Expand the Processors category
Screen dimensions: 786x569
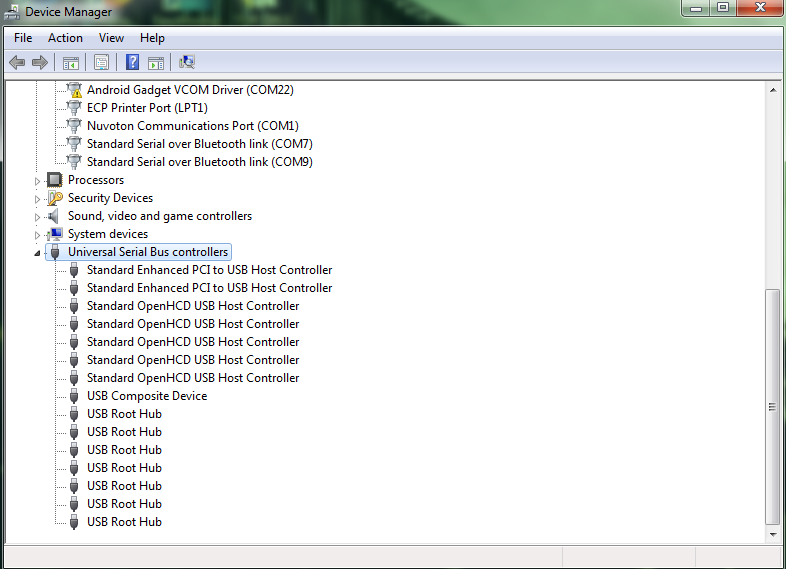[37, 181]
